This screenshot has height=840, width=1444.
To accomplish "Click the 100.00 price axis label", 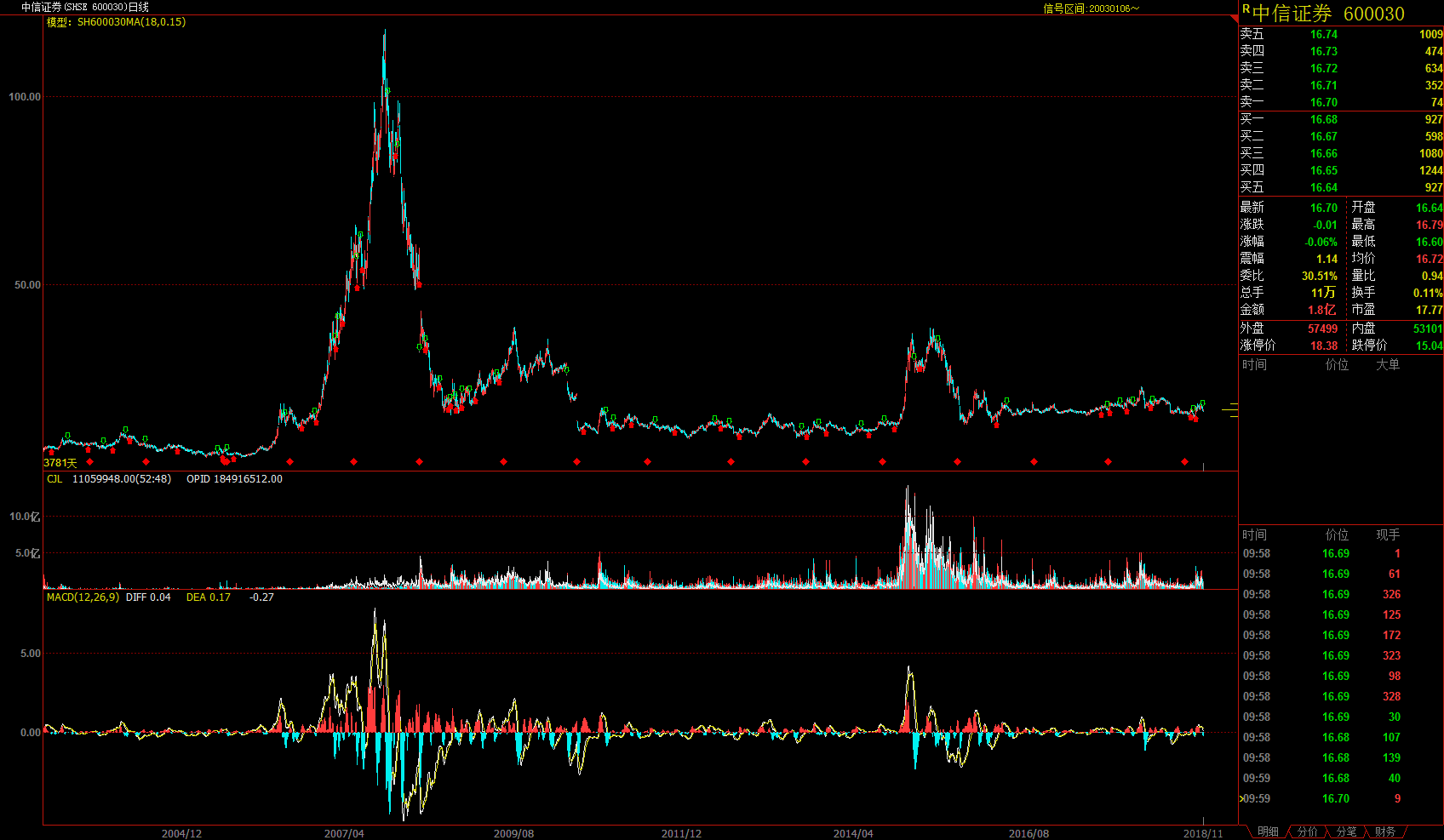I will [x=25, y=97].
